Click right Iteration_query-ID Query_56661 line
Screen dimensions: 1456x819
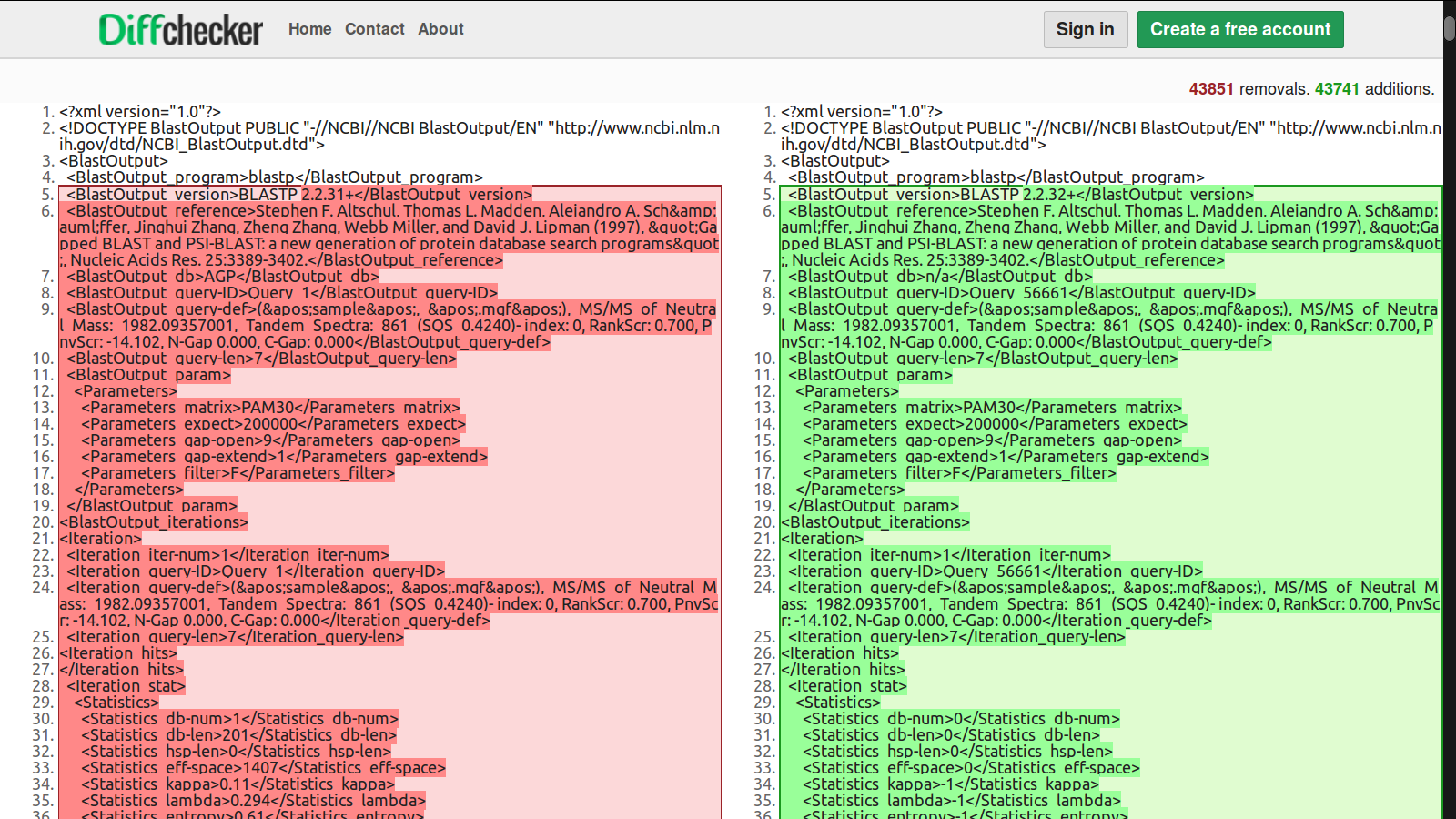point(996,571)
